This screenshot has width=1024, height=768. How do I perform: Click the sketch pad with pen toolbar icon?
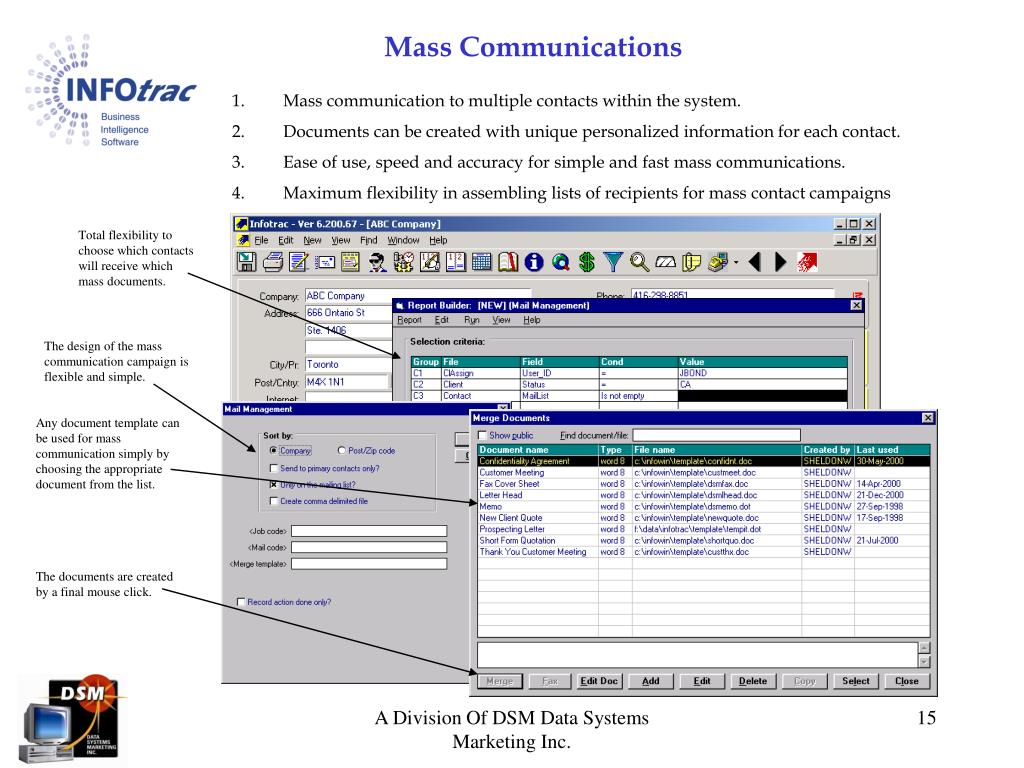tap(430, 262)
